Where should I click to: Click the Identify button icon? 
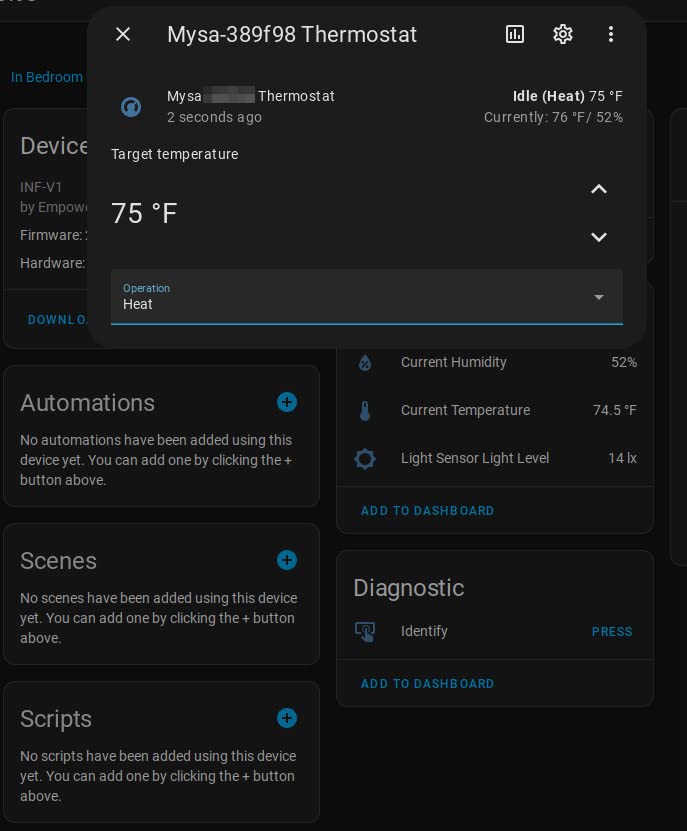coord(365,632)
